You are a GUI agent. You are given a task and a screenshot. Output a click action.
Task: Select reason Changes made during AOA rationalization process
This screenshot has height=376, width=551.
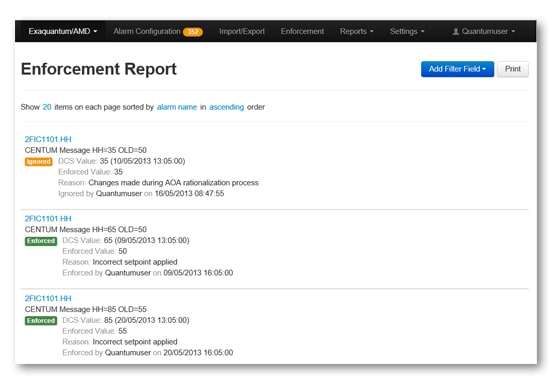(x=173, y=183)
